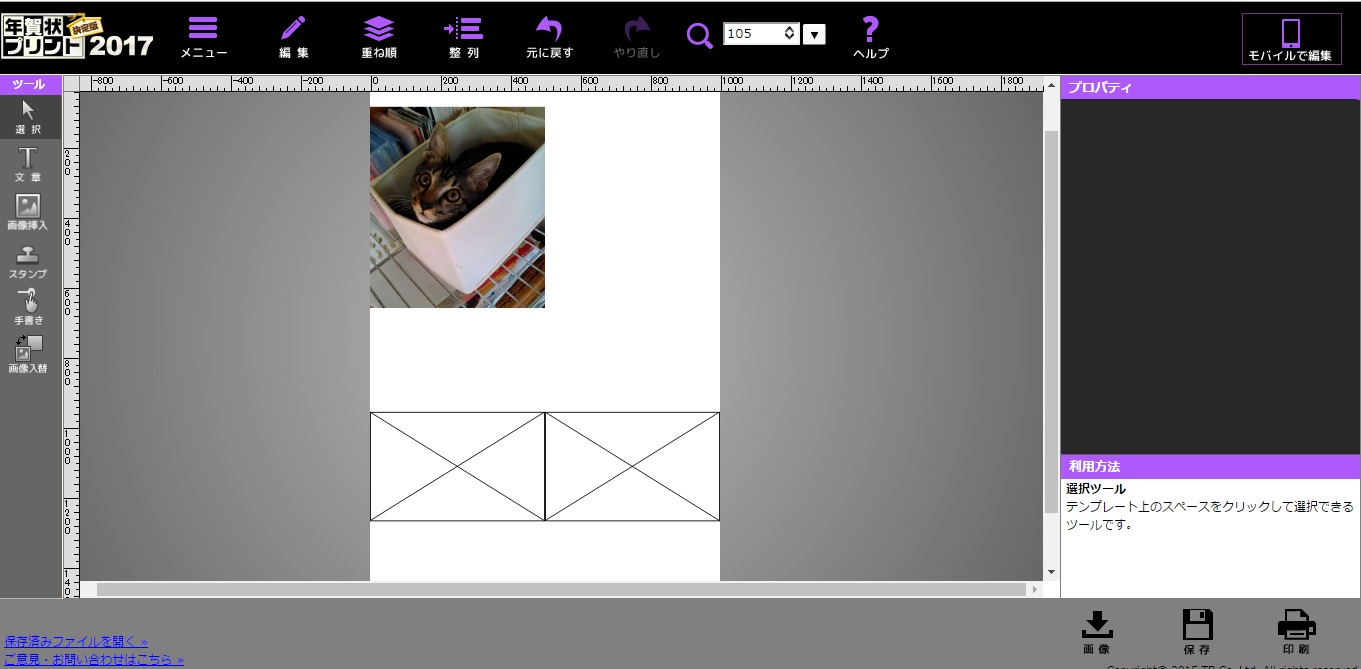Open the ご意見・お問い合わせはこちら link

pos(94,660)
